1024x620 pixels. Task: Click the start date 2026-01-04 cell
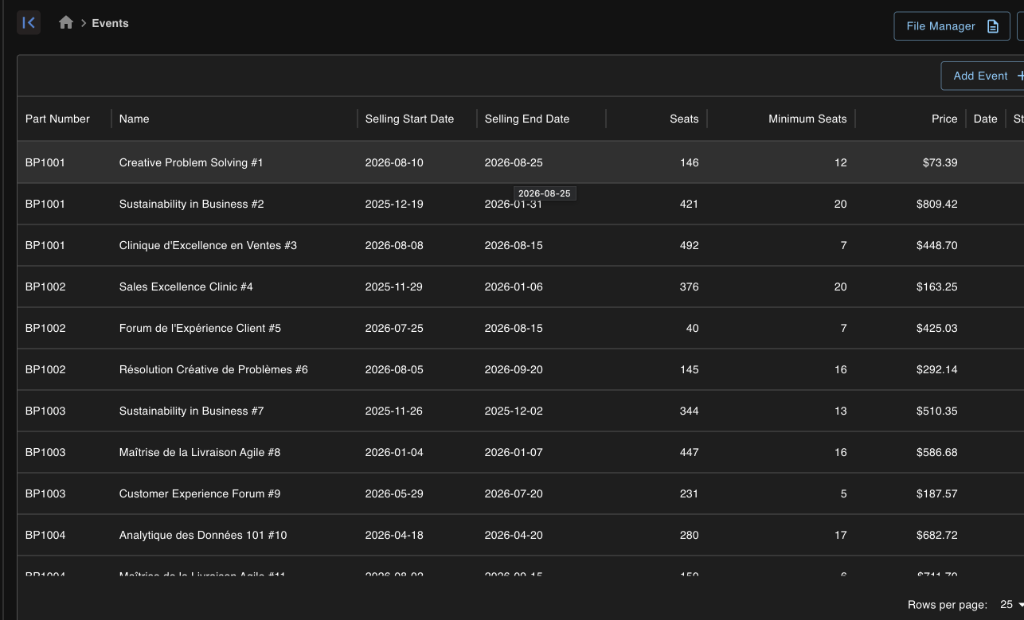(x=394, y=452)
